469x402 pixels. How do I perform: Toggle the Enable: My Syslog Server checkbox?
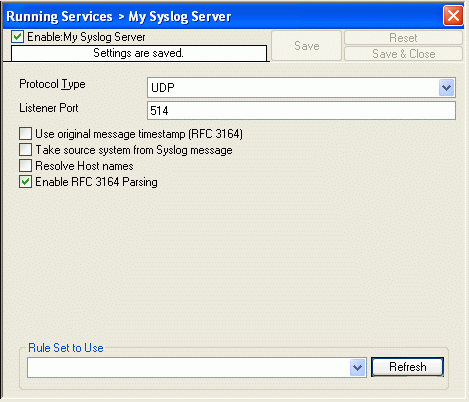(17, 37)
